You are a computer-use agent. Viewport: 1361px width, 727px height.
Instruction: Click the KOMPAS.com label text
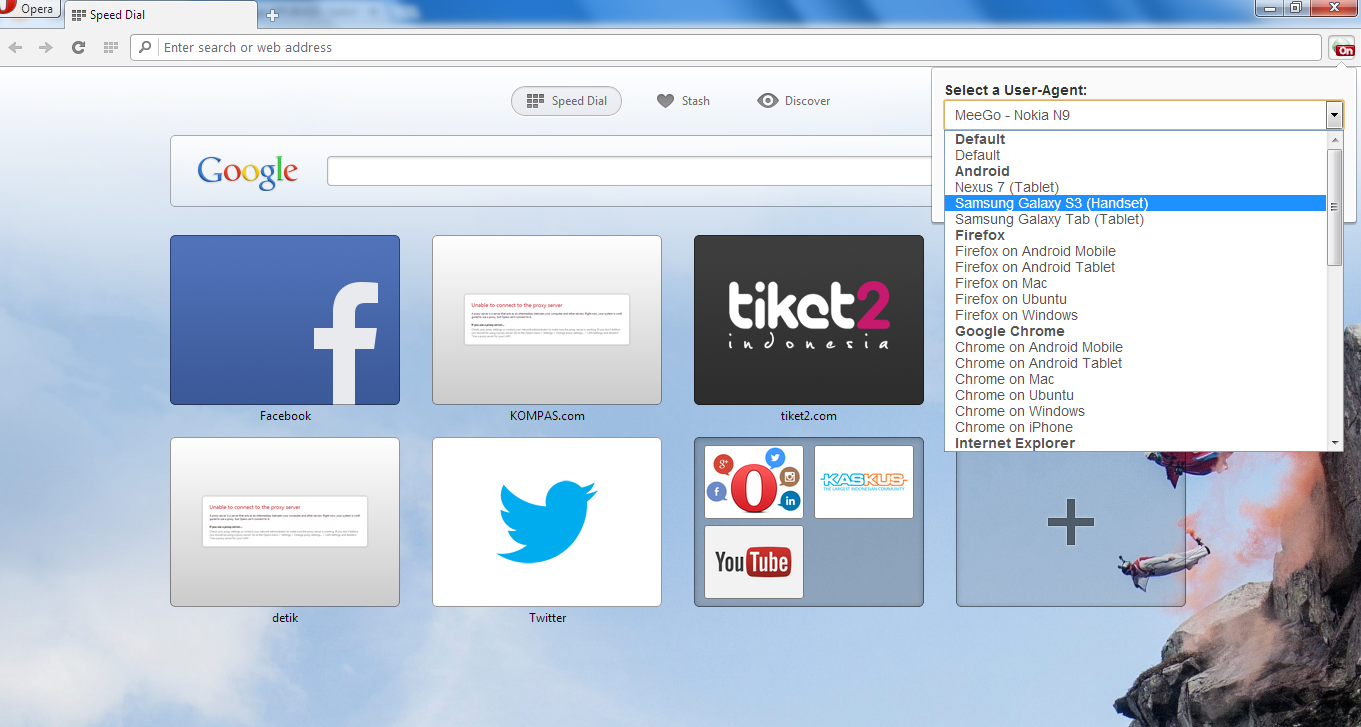click(547, 416)
